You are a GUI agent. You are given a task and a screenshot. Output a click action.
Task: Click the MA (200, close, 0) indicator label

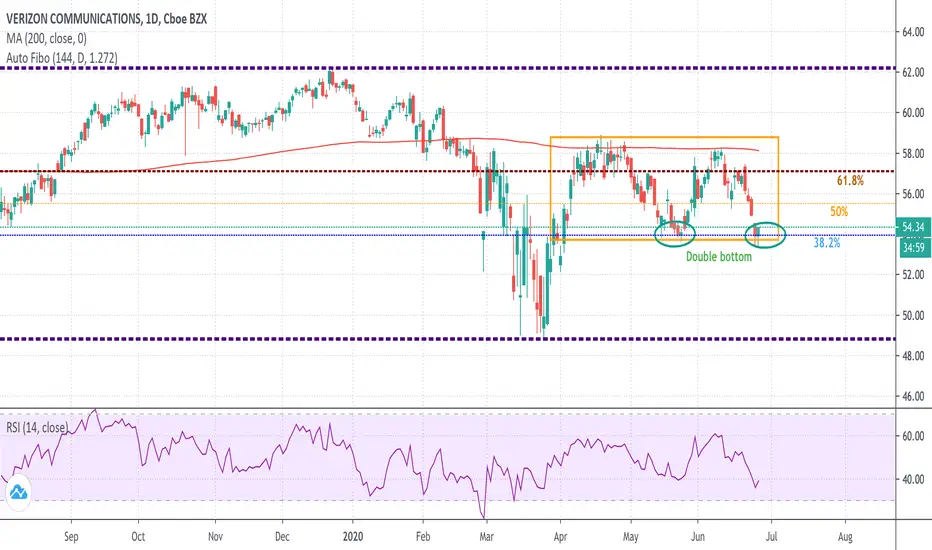pos(46,39)
